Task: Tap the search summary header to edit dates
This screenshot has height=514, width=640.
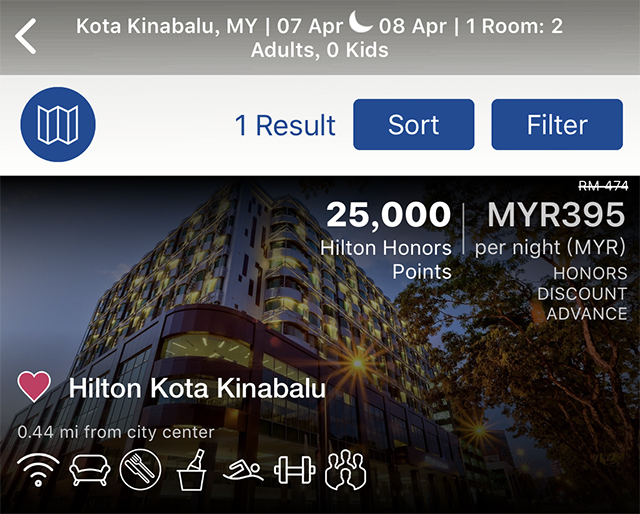Action: [320, 38]
